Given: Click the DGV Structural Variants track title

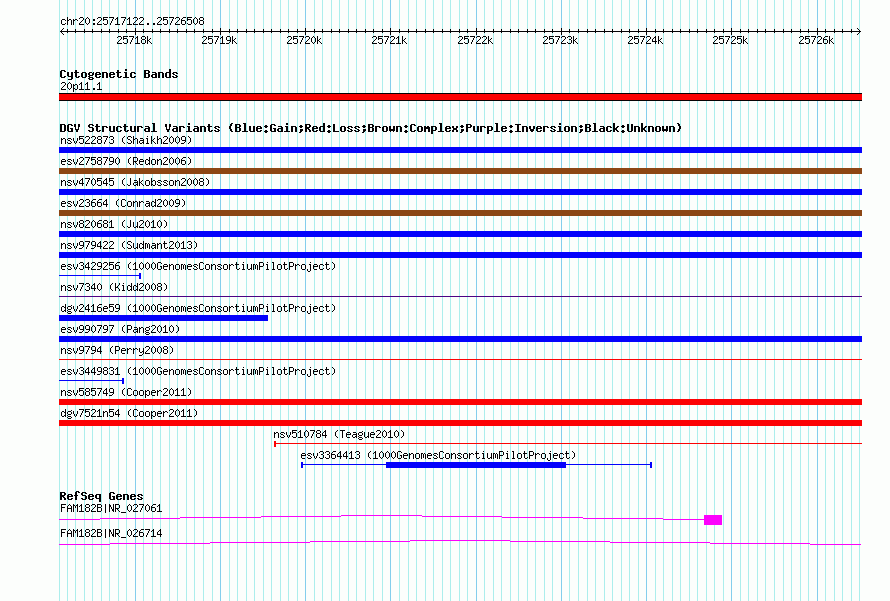Looking at the screenshot, I should (x=371, y=128).
